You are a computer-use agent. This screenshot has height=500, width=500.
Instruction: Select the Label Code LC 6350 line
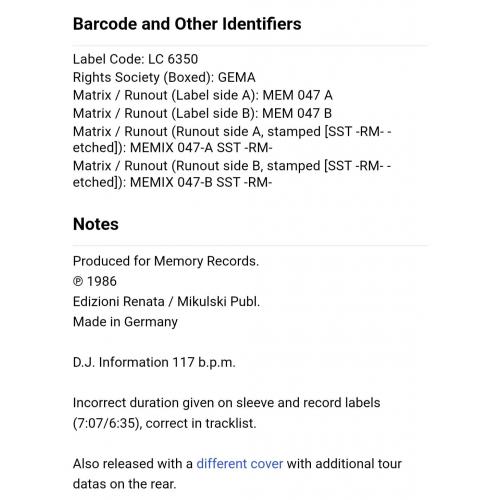(135, 59)
